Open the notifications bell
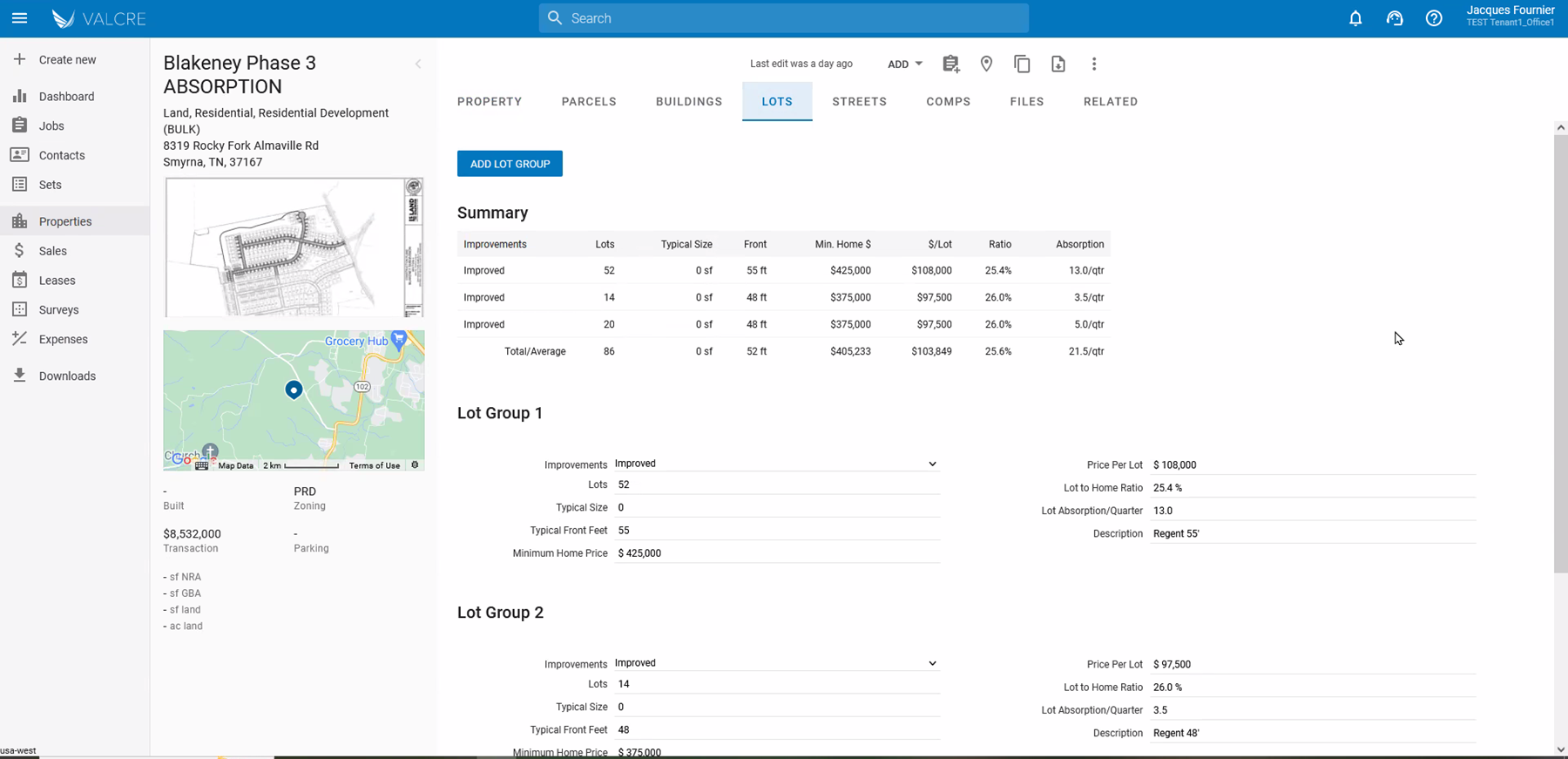Viewport: 1568px width, 759px height. pyautogui.click(x=1355, y=18)
